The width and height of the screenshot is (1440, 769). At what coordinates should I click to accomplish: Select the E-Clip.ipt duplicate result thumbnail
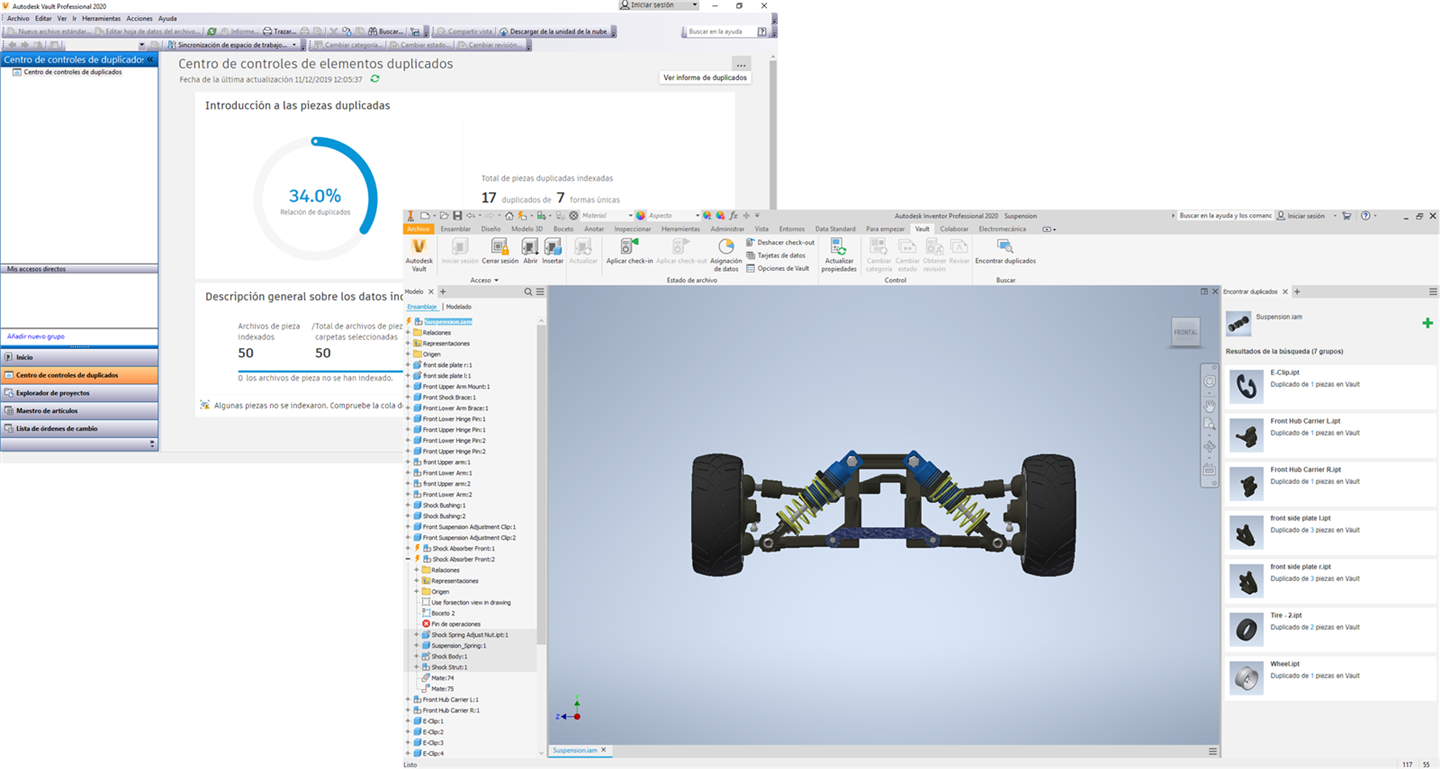tap(1246, 385)
